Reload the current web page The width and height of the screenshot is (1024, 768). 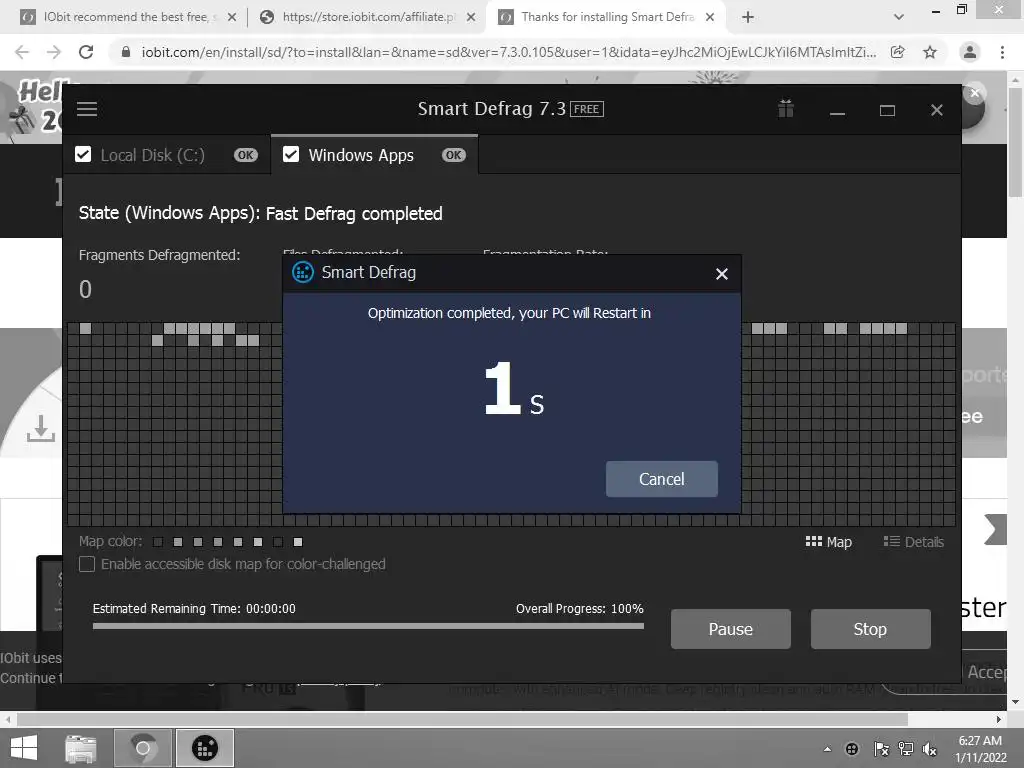point(86,52)
